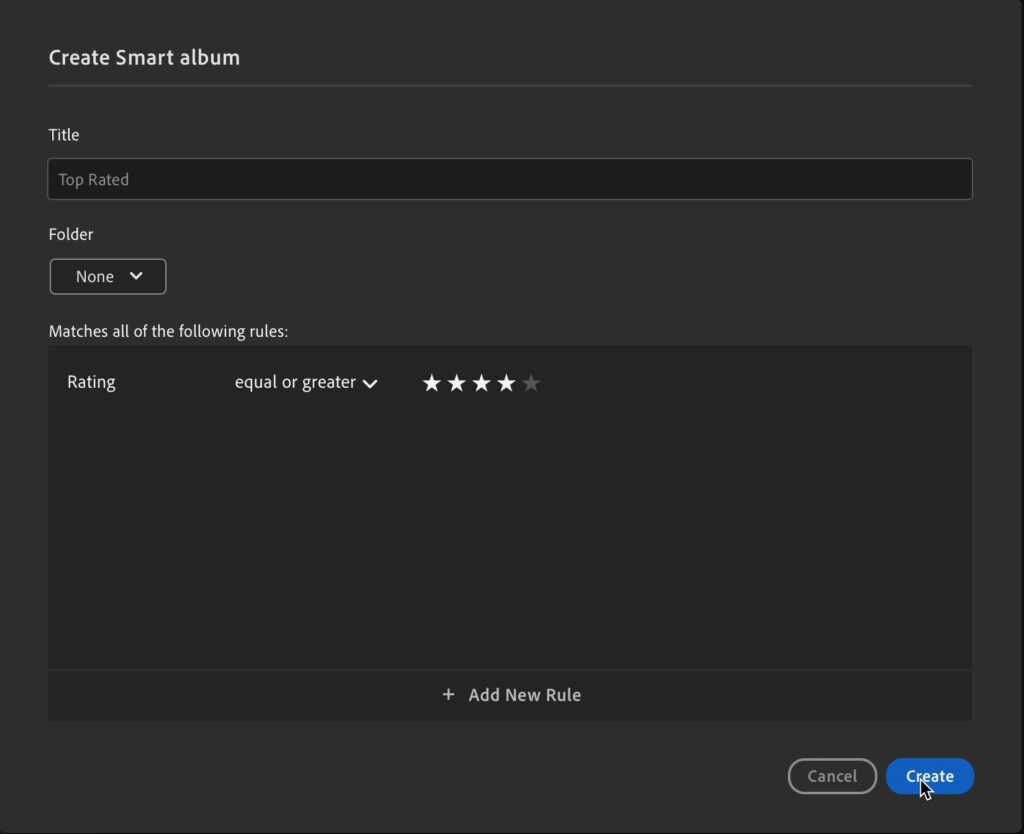Click the Folder label text
Viewport: 1024px width, 834px height.
[71, 234]
